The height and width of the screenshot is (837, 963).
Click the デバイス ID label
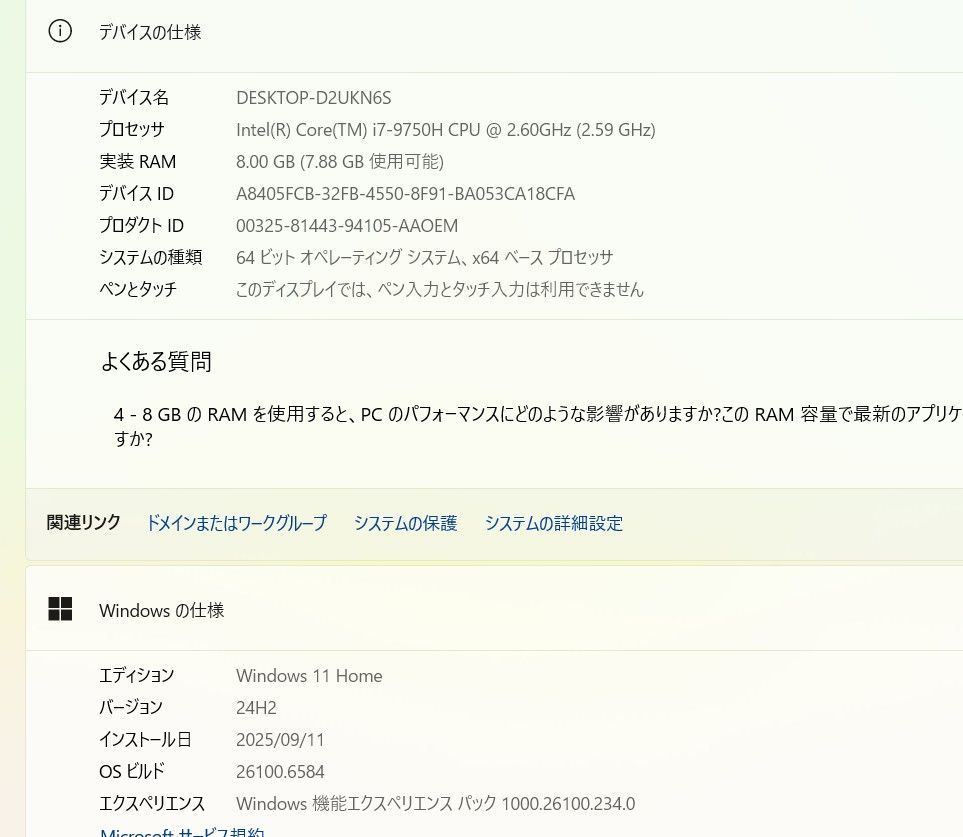point(136,193)
